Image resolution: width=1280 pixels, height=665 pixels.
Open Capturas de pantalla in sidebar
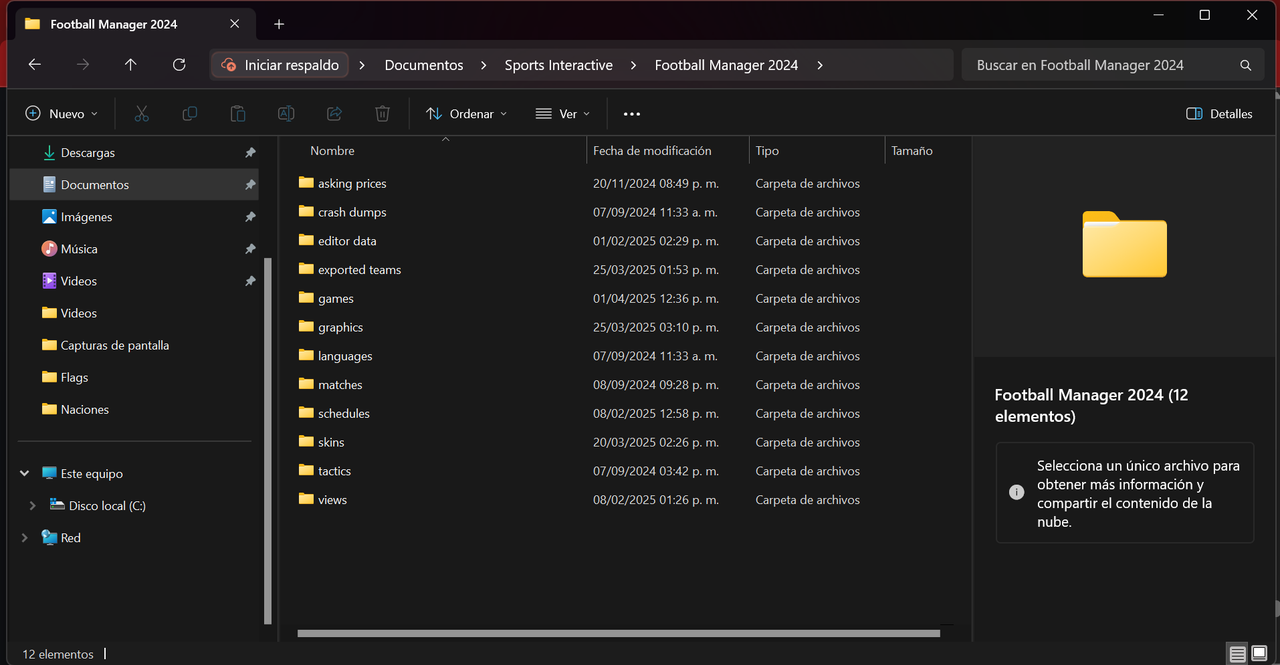(115, 345)
